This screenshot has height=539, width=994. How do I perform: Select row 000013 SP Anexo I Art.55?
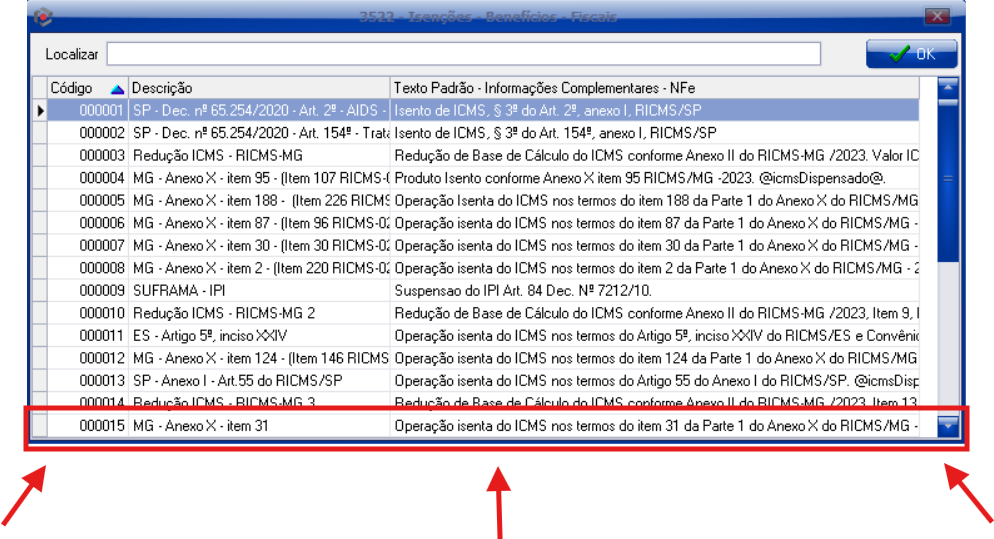(259, 380)
